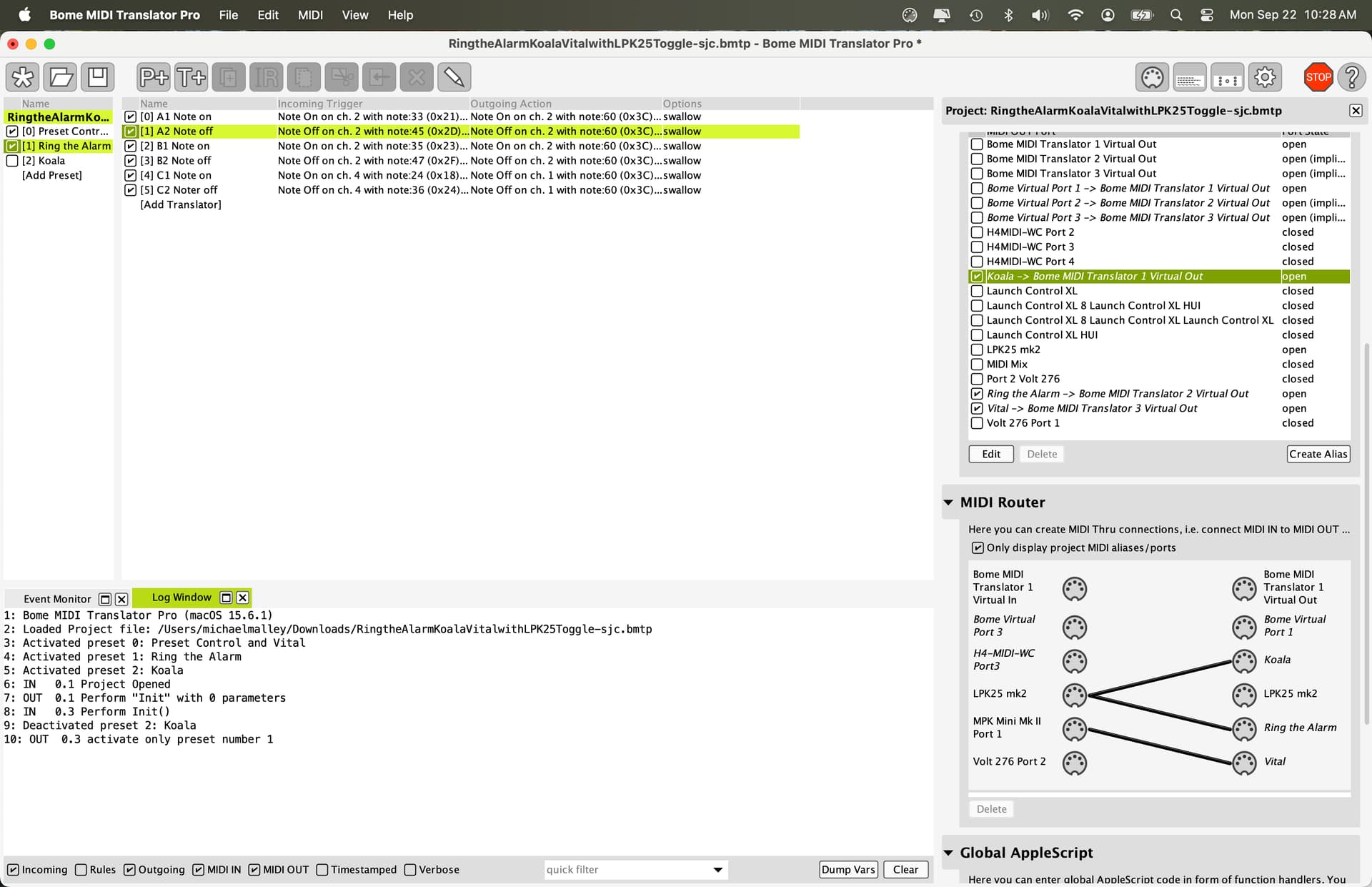Enable the Verbose log checkbox

(410, 870)
